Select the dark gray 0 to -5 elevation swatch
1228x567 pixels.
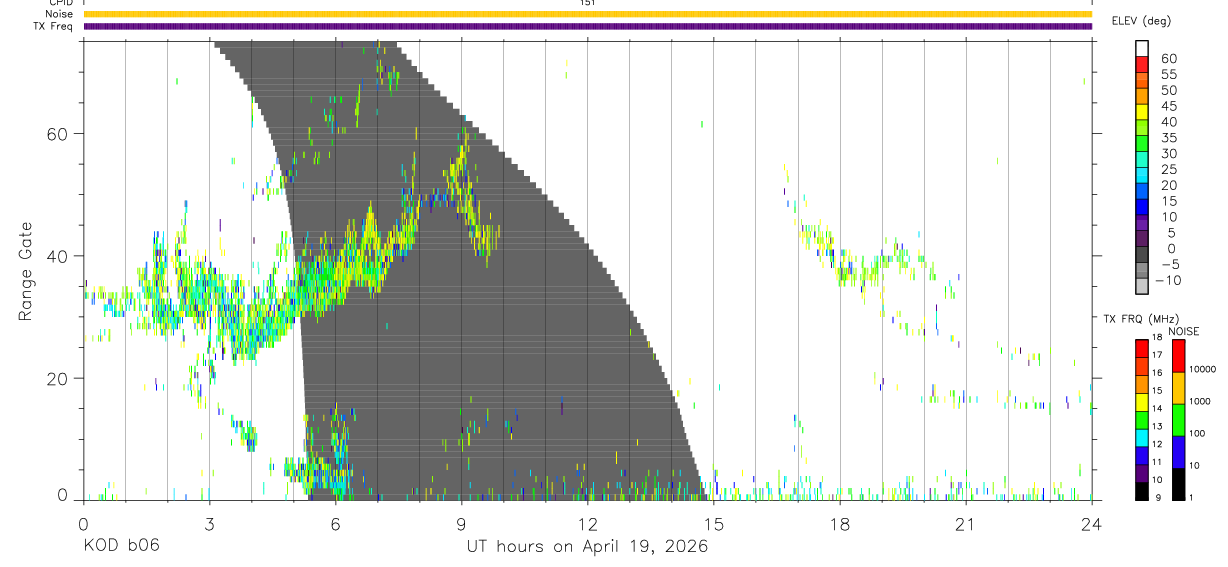point(1142,255)
